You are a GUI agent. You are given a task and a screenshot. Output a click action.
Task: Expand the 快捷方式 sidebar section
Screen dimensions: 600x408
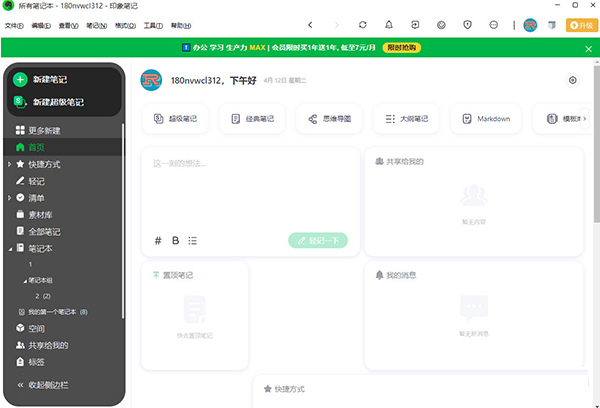coord(10,164)
